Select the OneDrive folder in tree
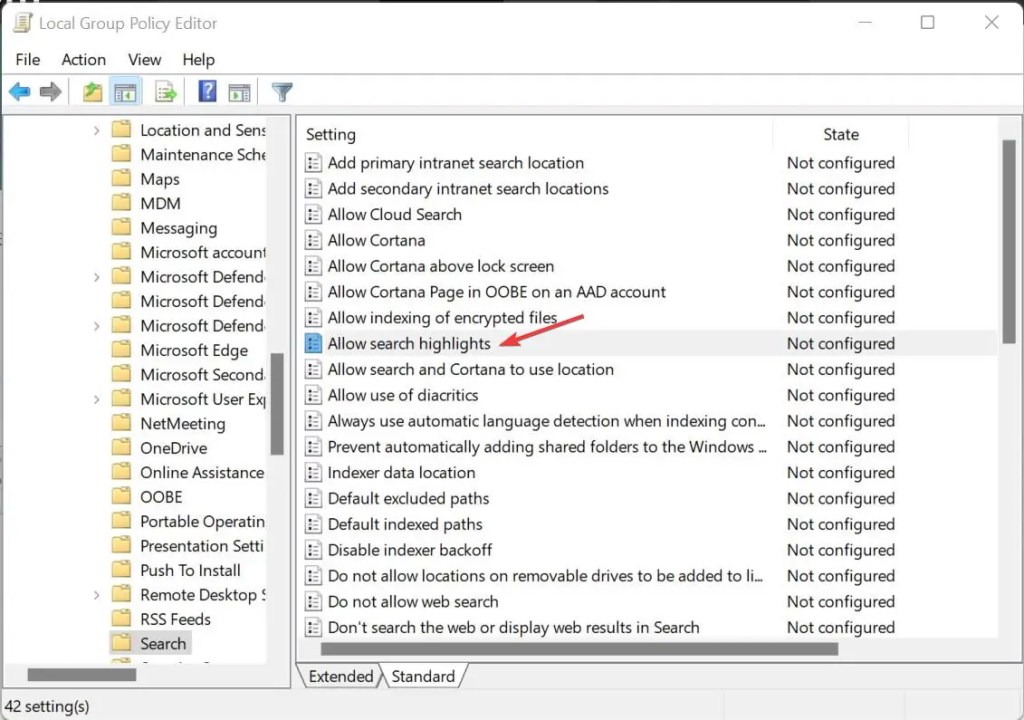This screenshot has width=1024, height=720. [173, 448]
